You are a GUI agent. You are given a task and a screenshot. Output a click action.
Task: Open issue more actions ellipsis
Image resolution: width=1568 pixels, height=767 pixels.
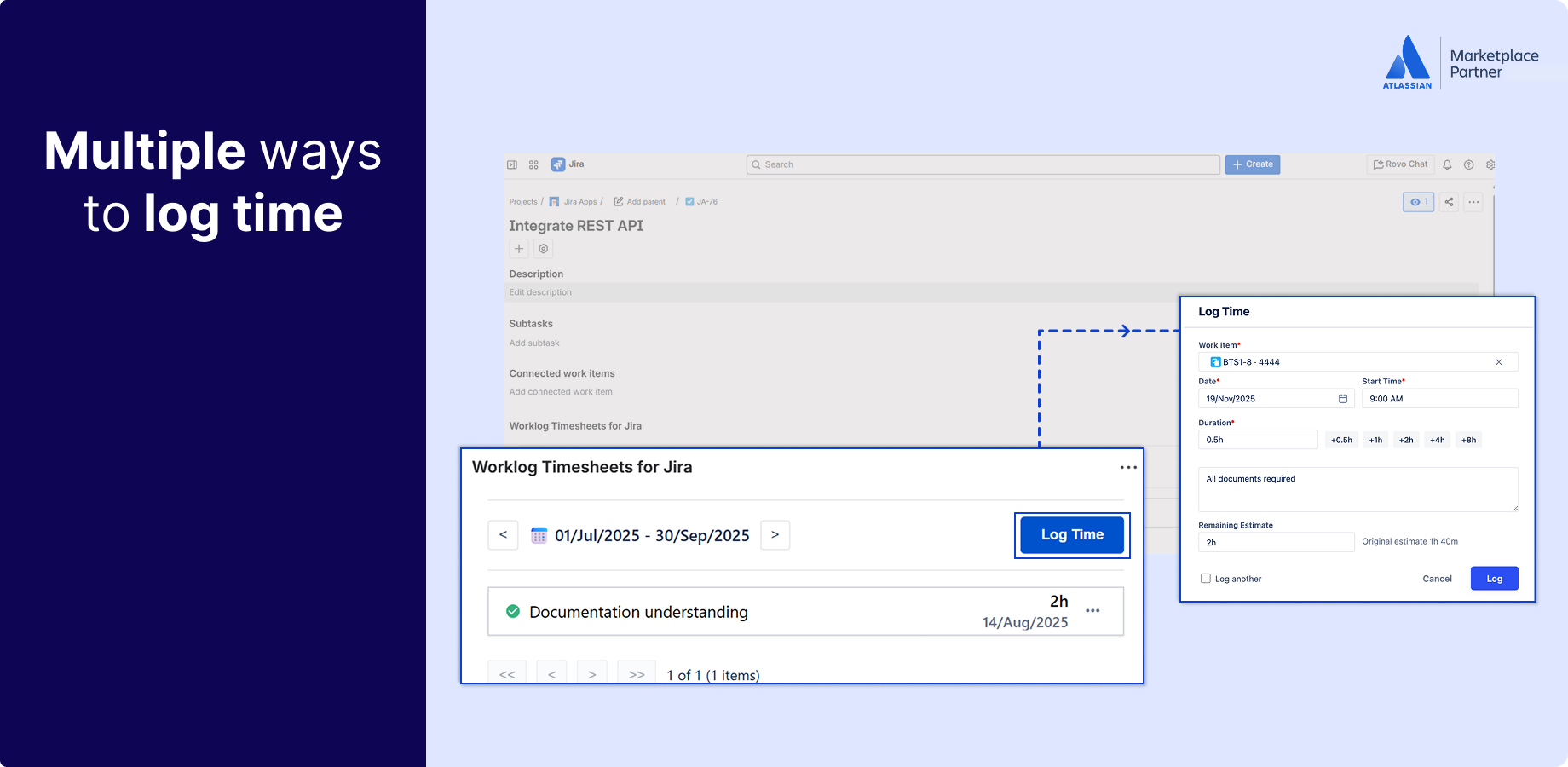[x=1473, y=202]
